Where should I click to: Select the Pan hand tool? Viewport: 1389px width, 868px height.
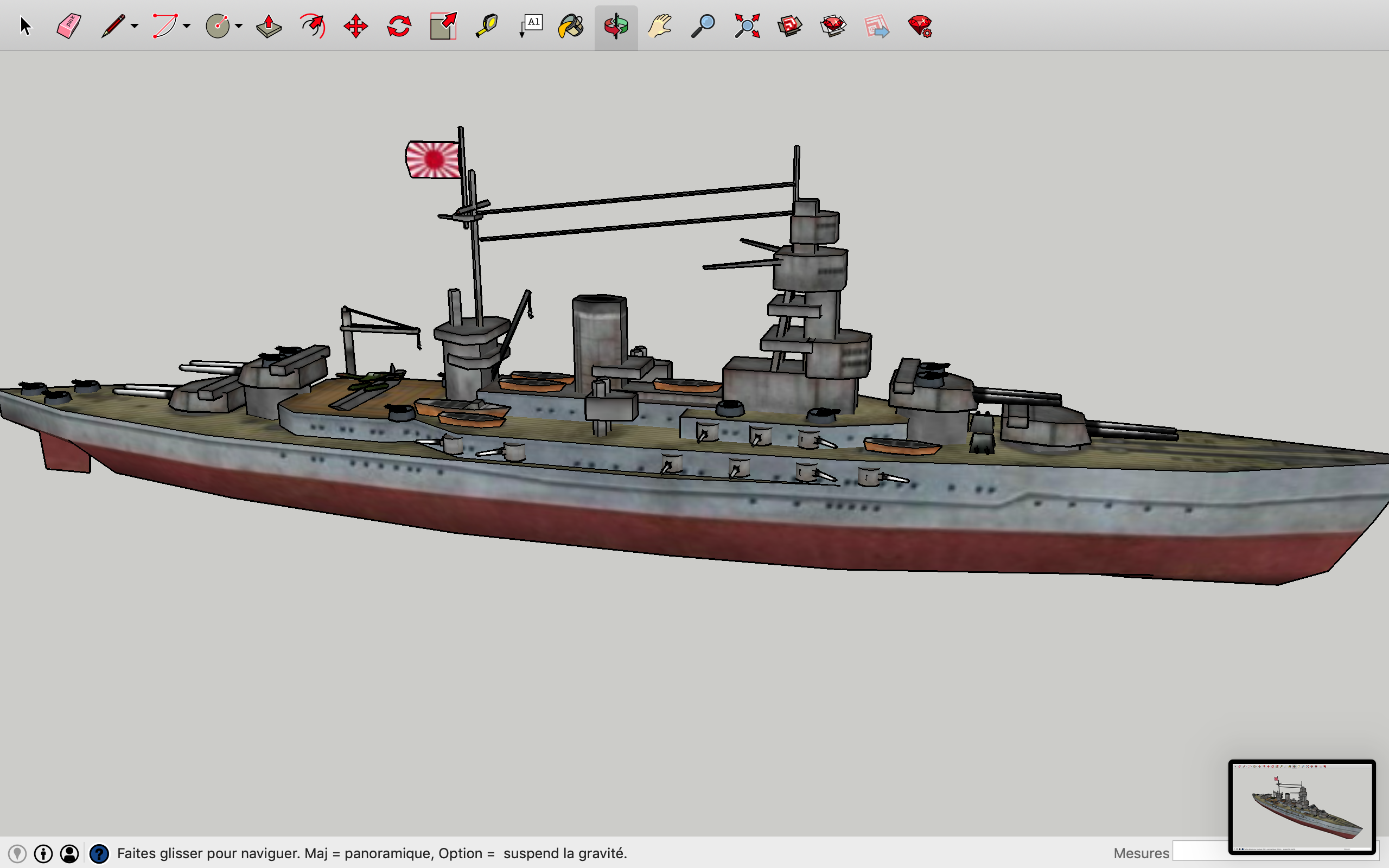pos(659,27)
